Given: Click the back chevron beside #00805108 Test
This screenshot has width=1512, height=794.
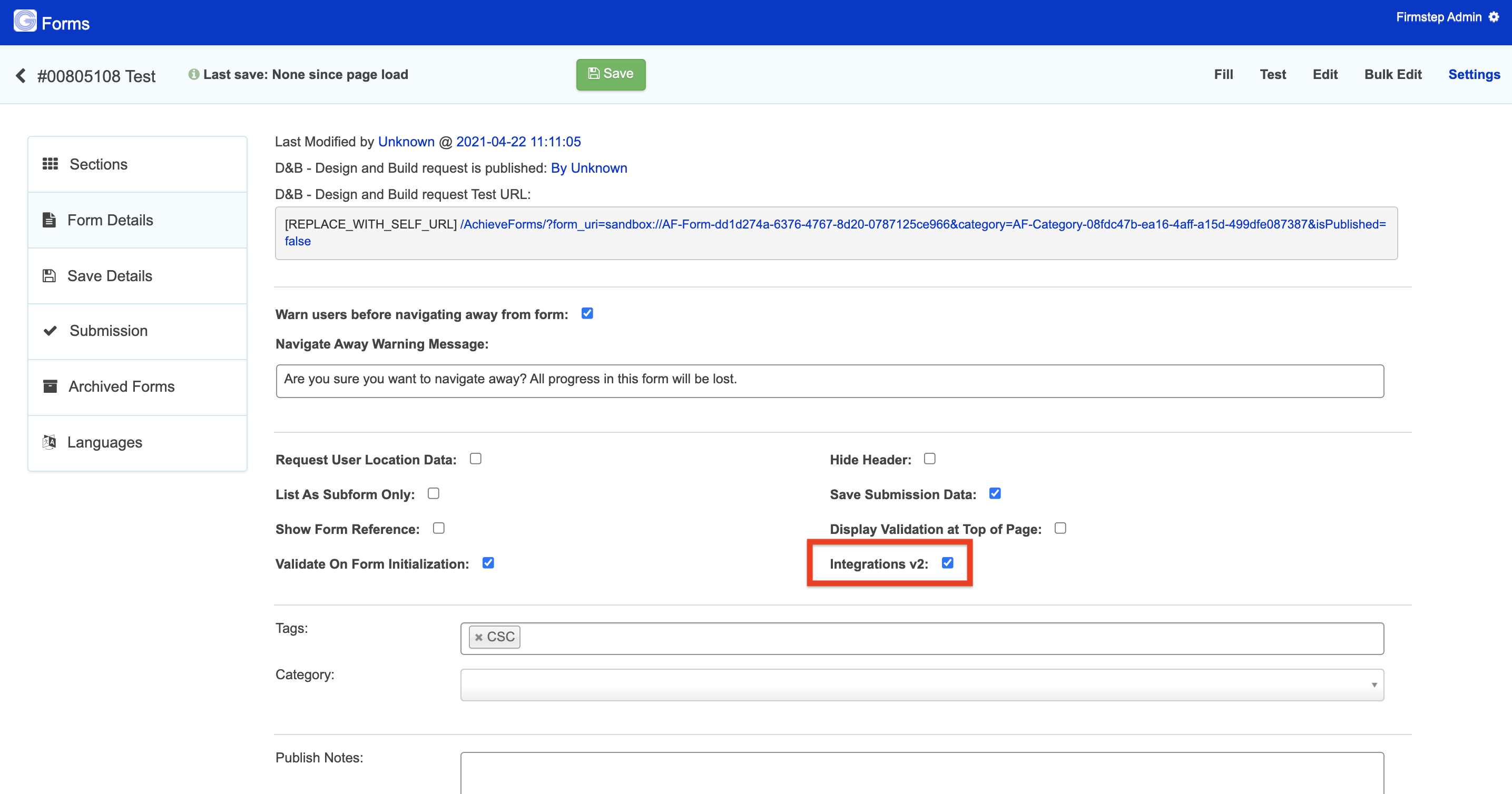Looking at the screenshot, I should click(x=21, y=76).
